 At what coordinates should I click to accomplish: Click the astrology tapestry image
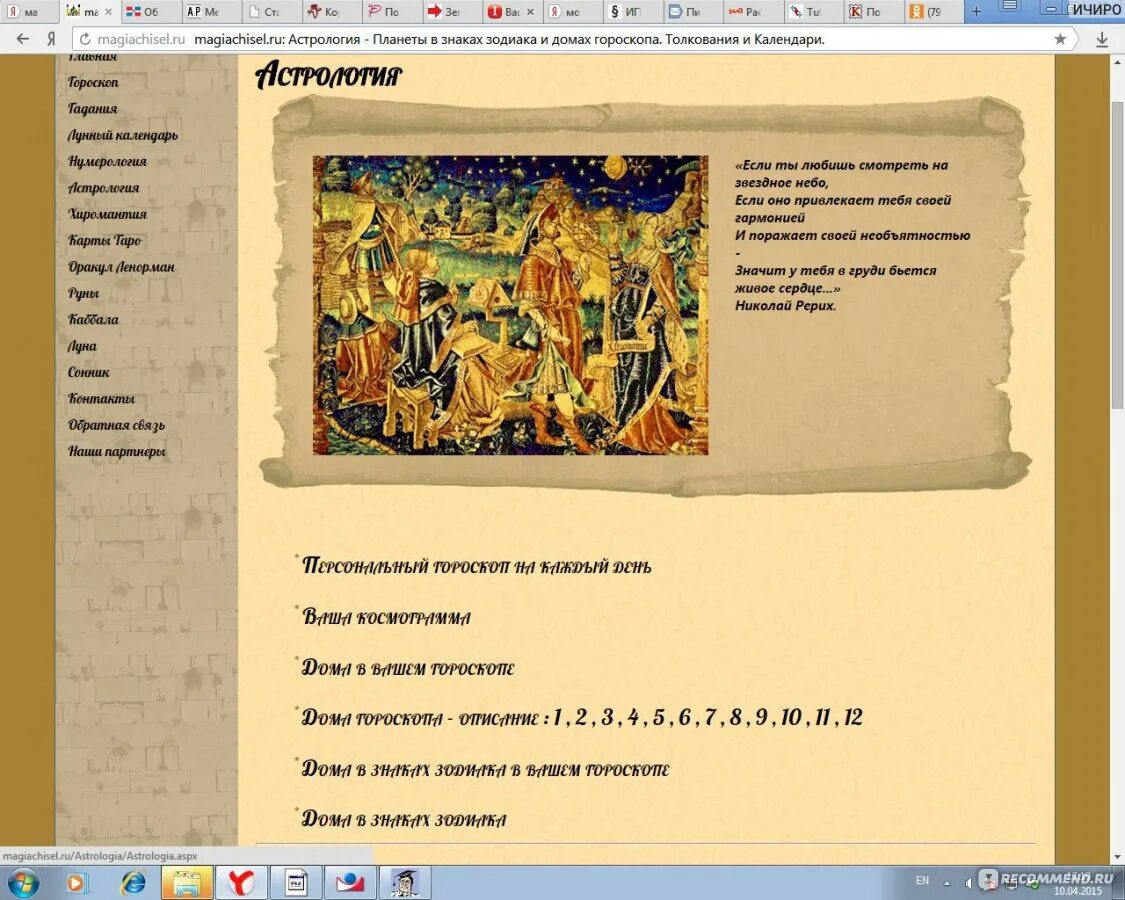click(x=510, y=305)
